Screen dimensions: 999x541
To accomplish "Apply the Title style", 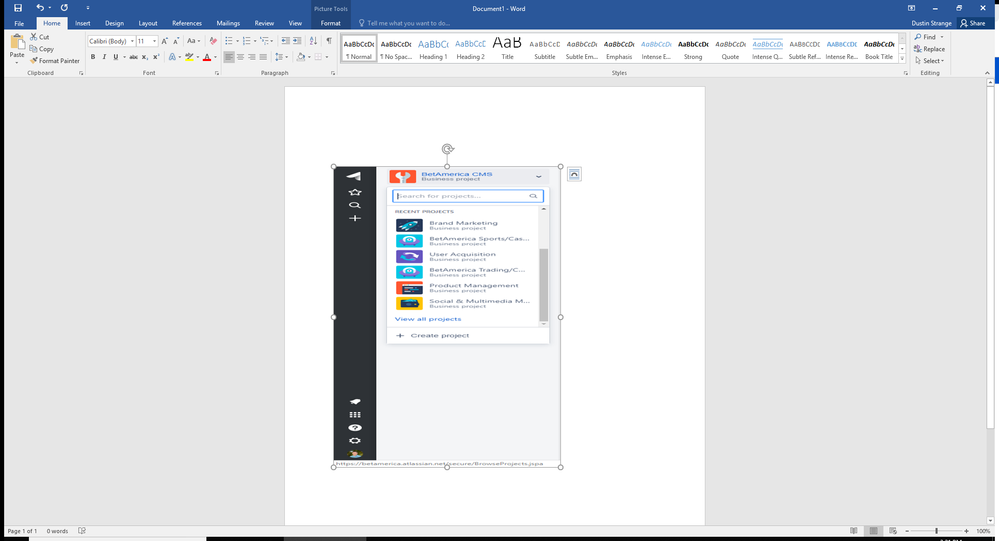I will click(507, 48).
